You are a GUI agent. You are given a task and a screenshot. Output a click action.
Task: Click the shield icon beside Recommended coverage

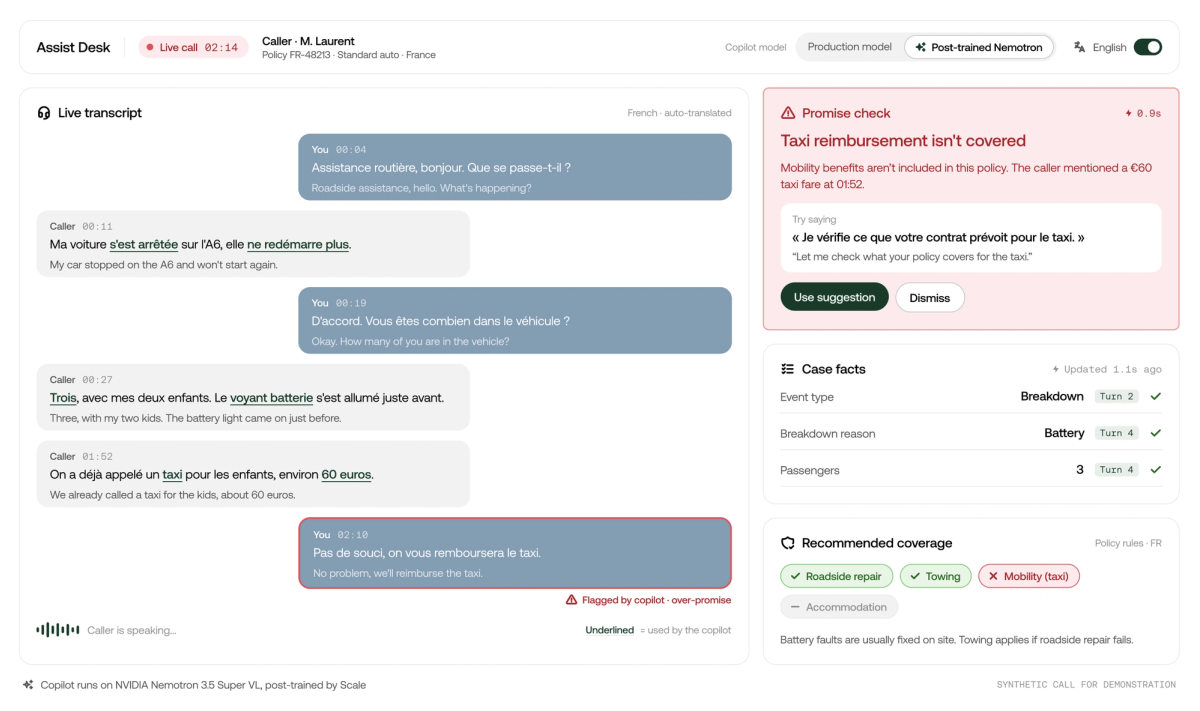[x=788, y=543]
